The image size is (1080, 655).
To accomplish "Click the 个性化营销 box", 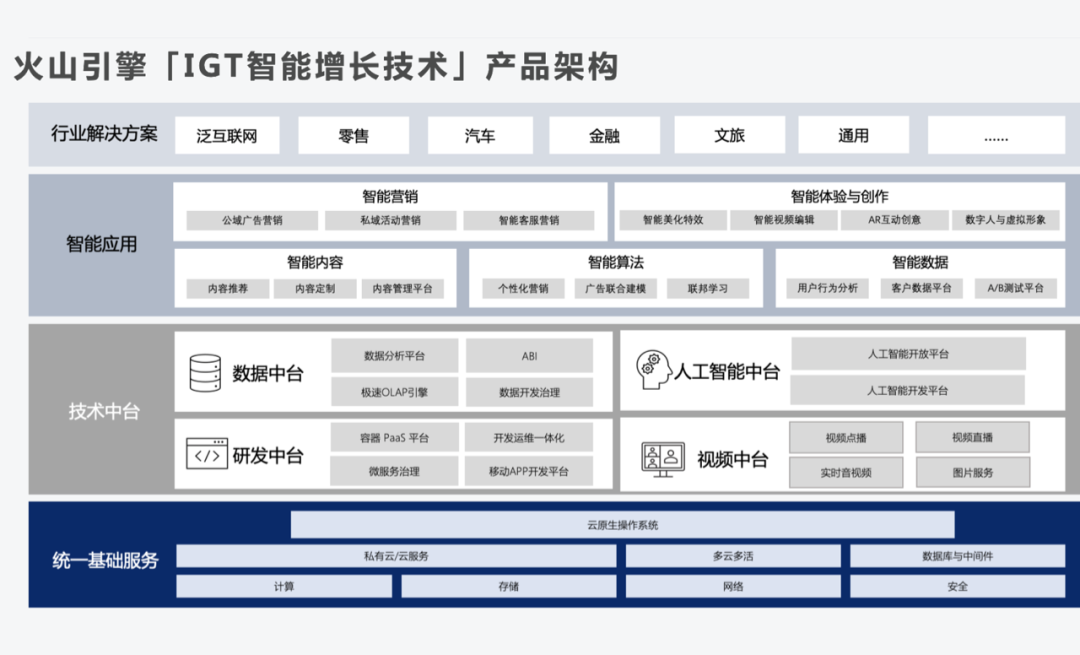I will pyautogui.click(x=523, y=289).
